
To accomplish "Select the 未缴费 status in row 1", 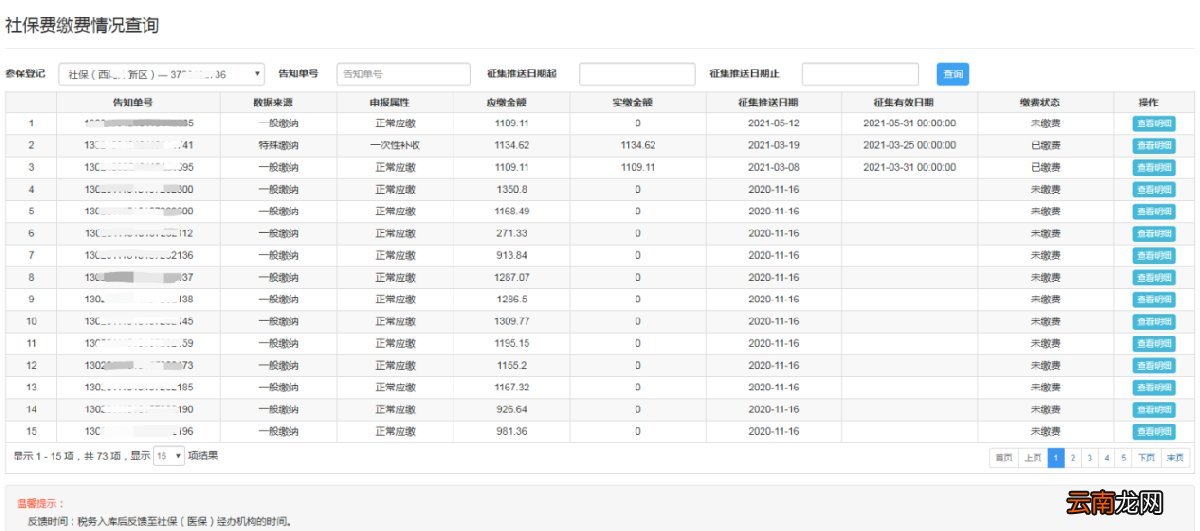I will tap(1045, 124).
